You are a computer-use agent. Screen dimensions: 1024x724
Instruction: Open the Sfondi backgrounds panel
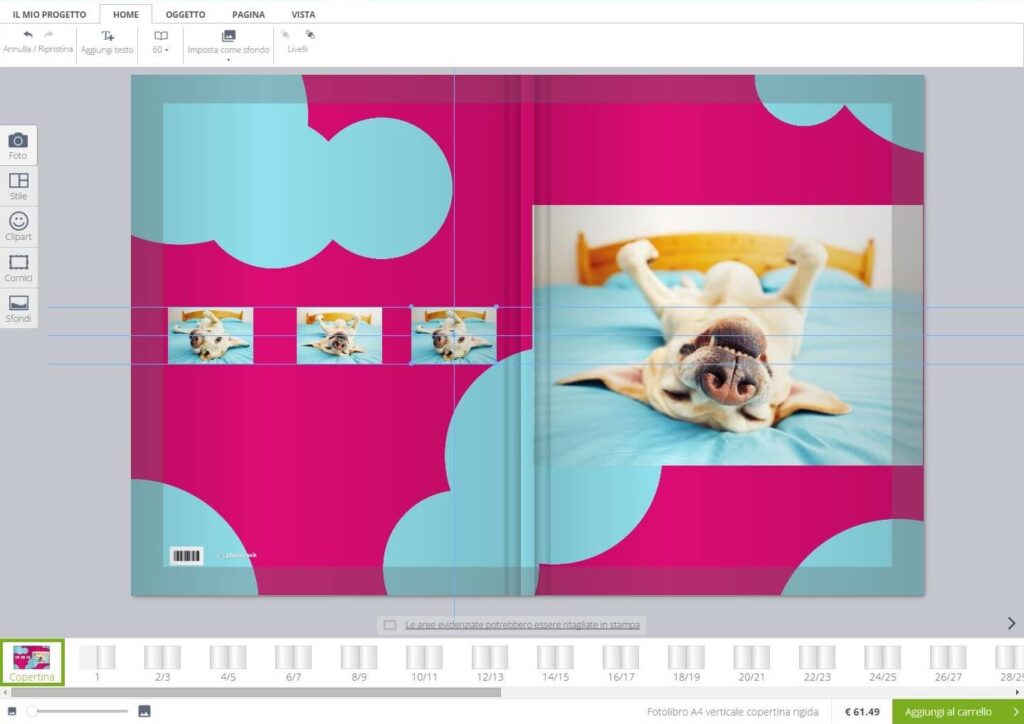pyautogui.click(x=18, y=308)
